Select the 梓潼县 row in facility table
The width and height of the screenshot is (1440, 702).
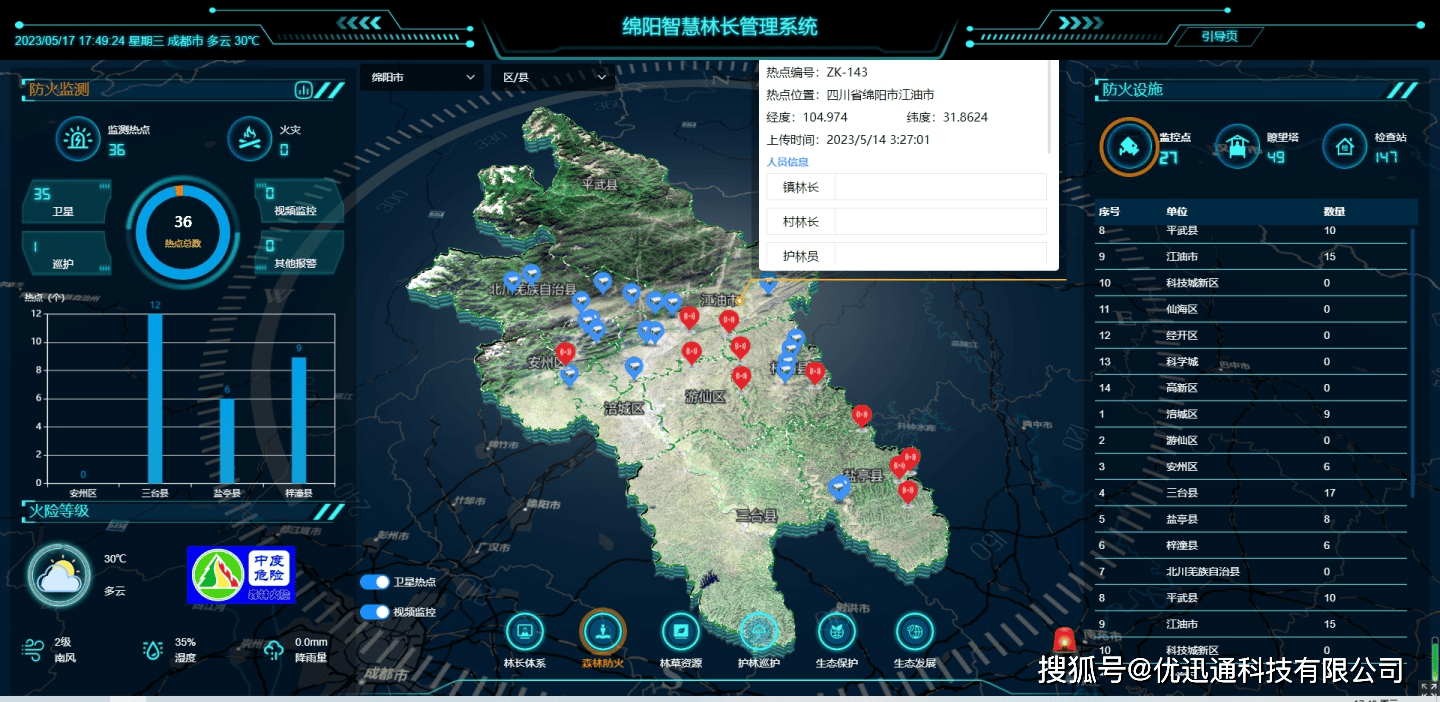[x=1252, y=545]
